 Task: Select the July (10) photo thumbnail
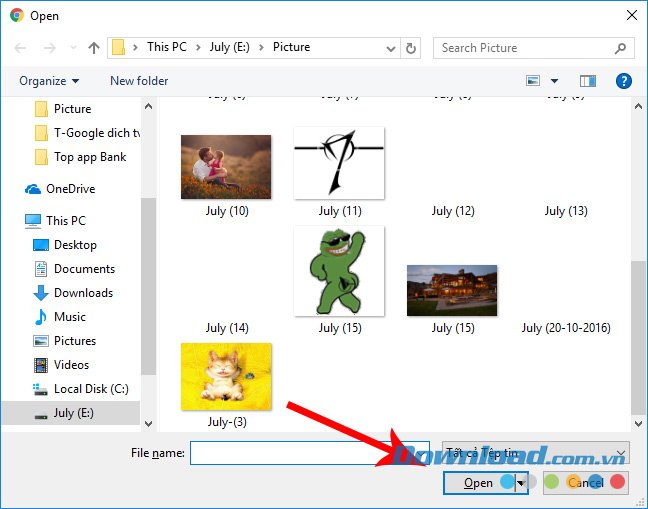(226, 167)
